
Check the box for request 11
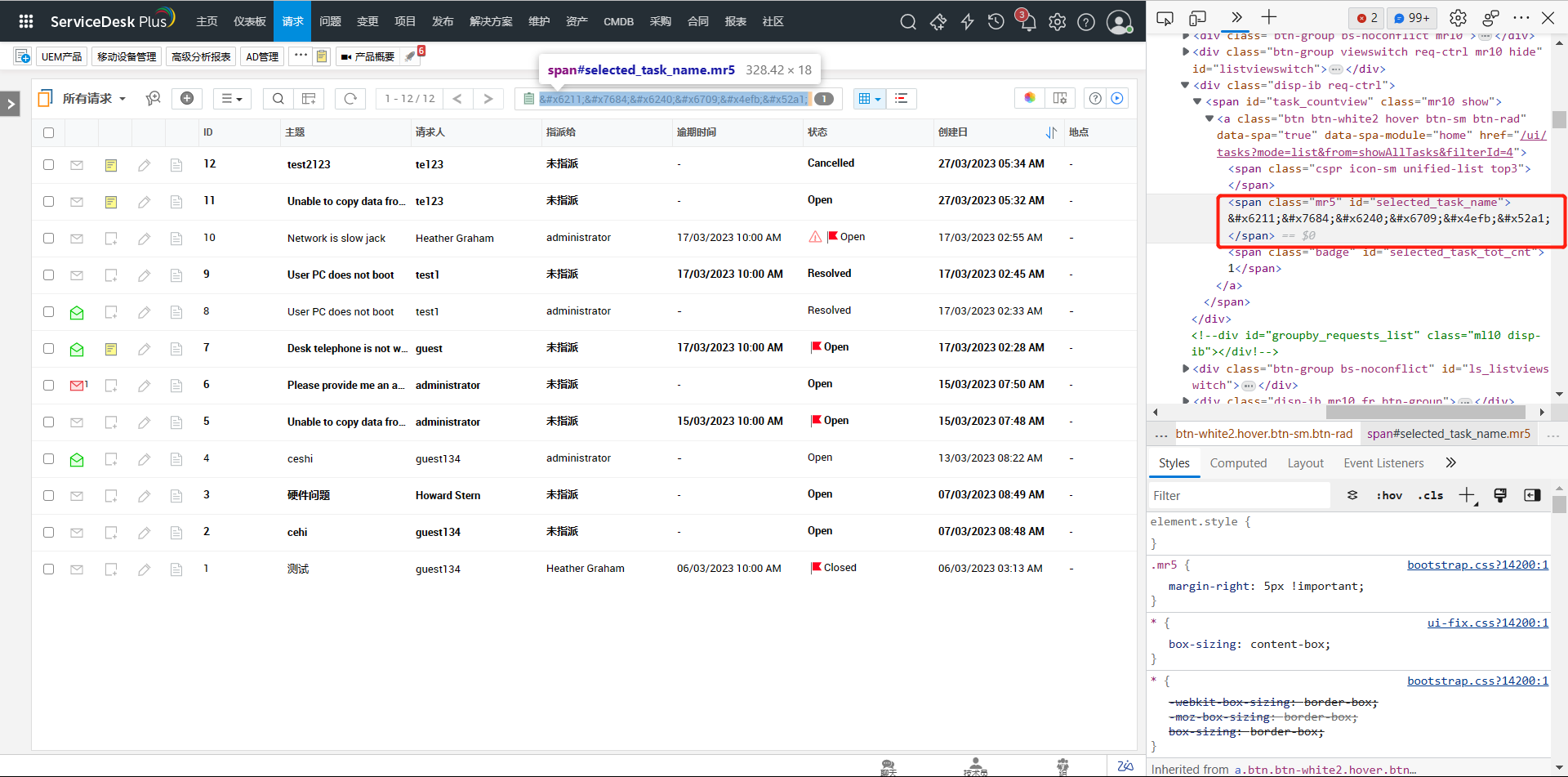pos(48,201)
